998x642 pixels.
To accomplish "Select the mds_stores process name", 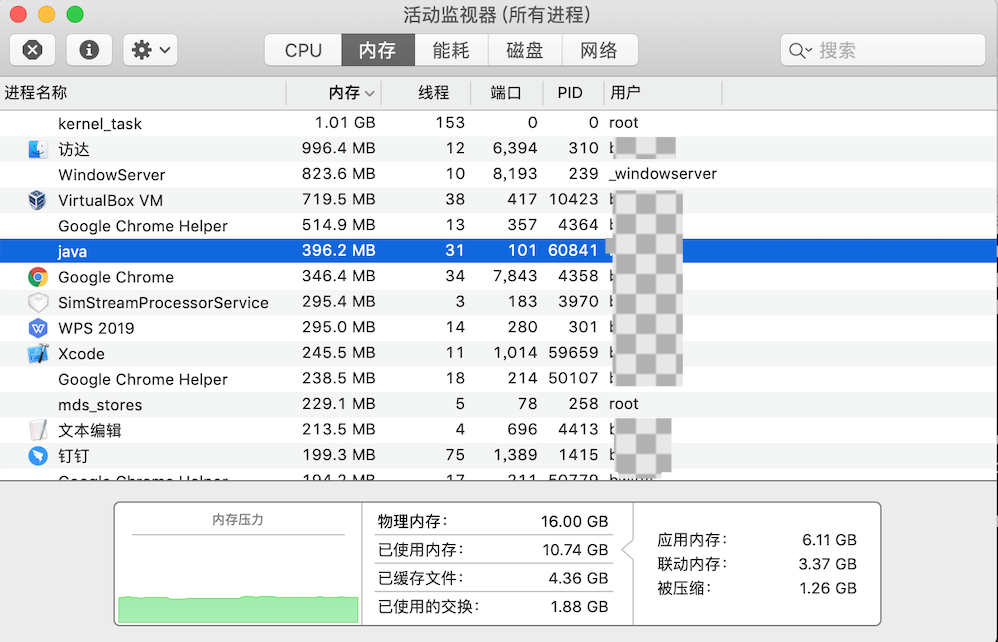I will pyautogui.click(x=100, y=405).
